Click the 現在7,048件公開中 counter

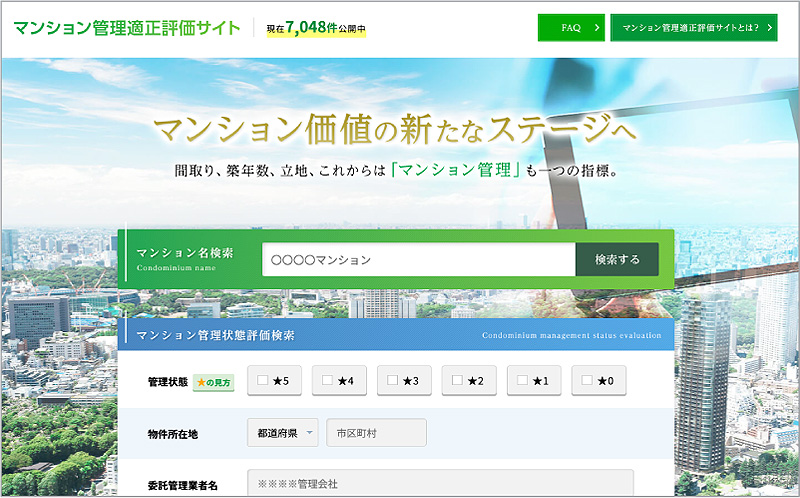(315, 28)
